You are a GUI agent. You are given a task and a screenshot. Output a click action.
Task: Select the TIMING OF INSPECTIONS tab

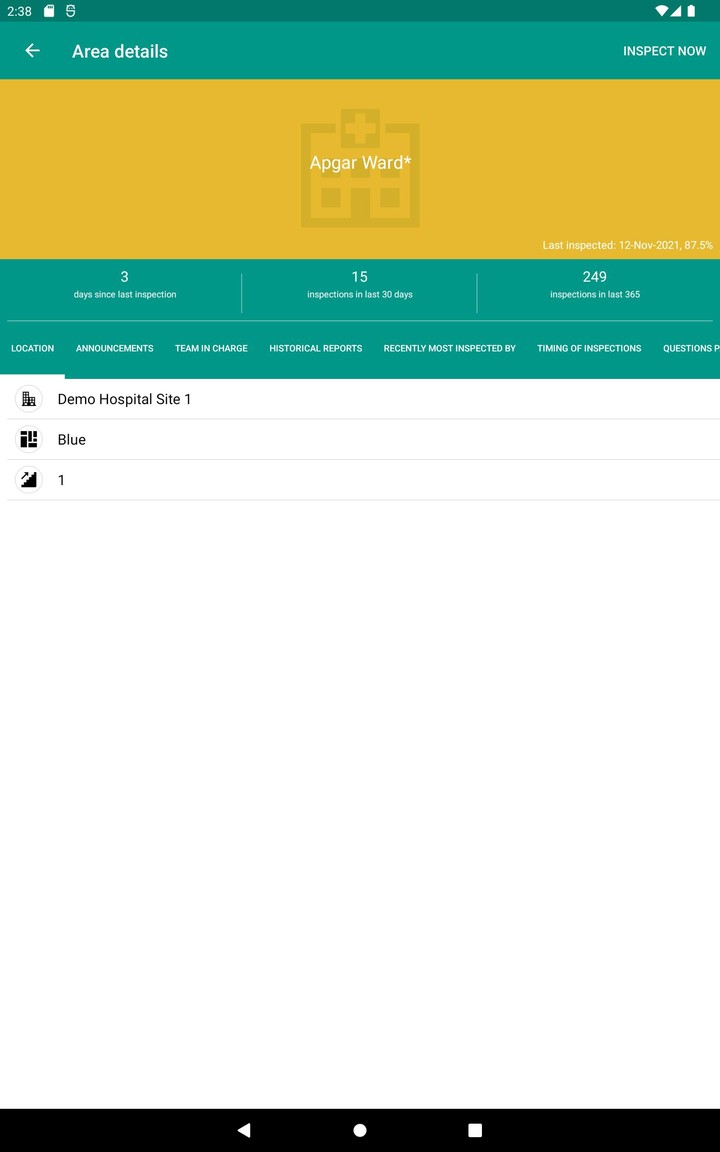[x=589, y=348]
